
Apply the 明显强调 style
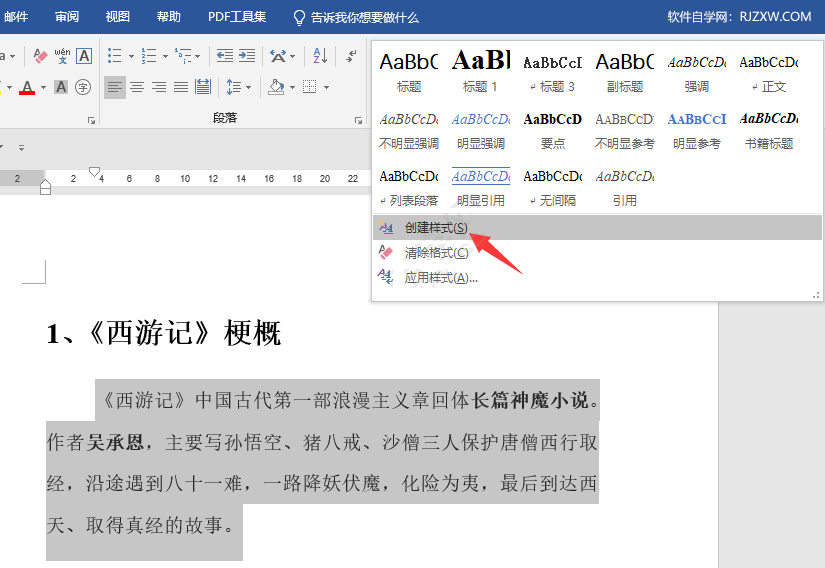click(x=481, y=130)
